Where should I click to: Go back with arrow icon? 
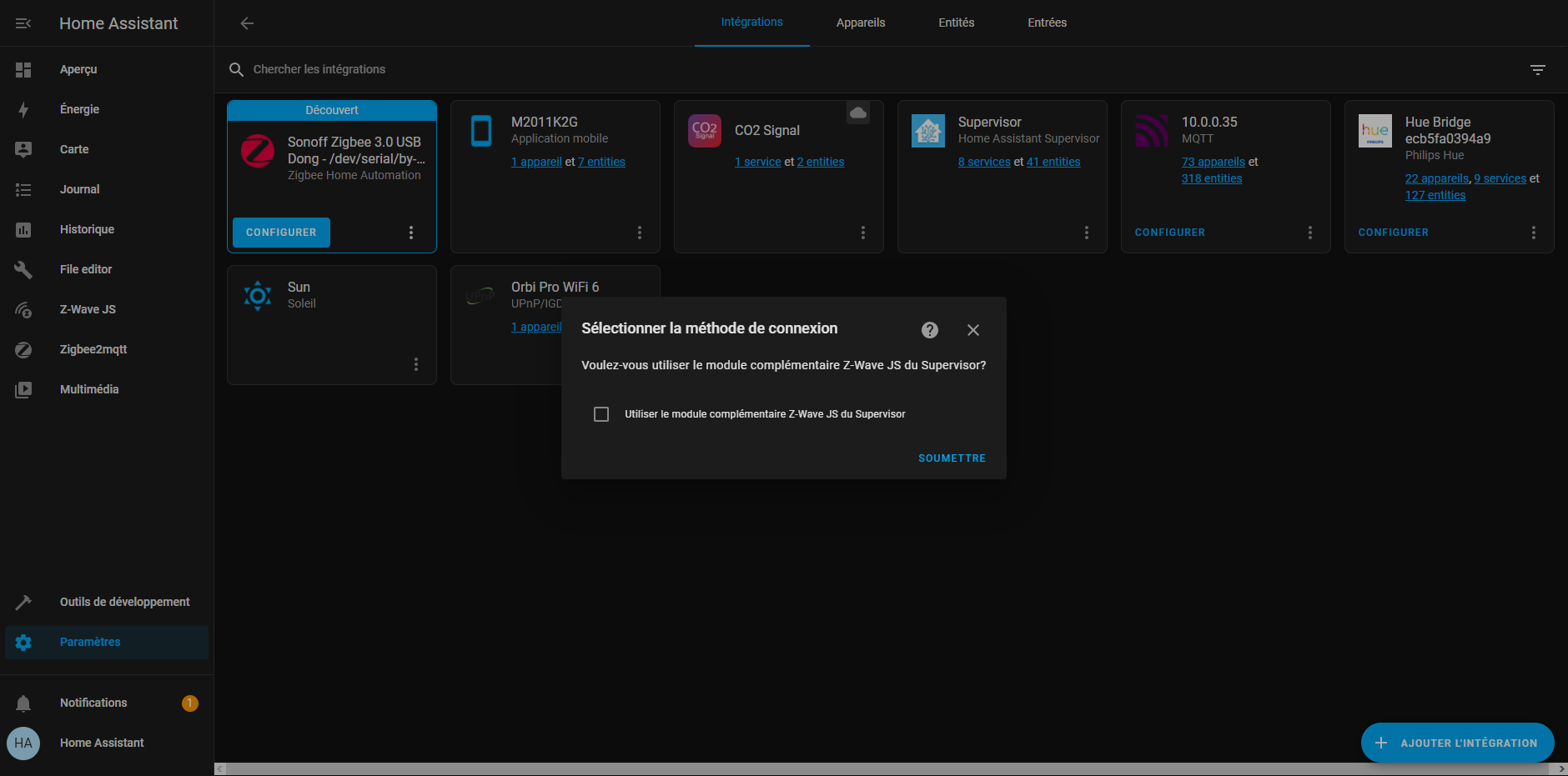pyautogui.click(x=247, y=23)
